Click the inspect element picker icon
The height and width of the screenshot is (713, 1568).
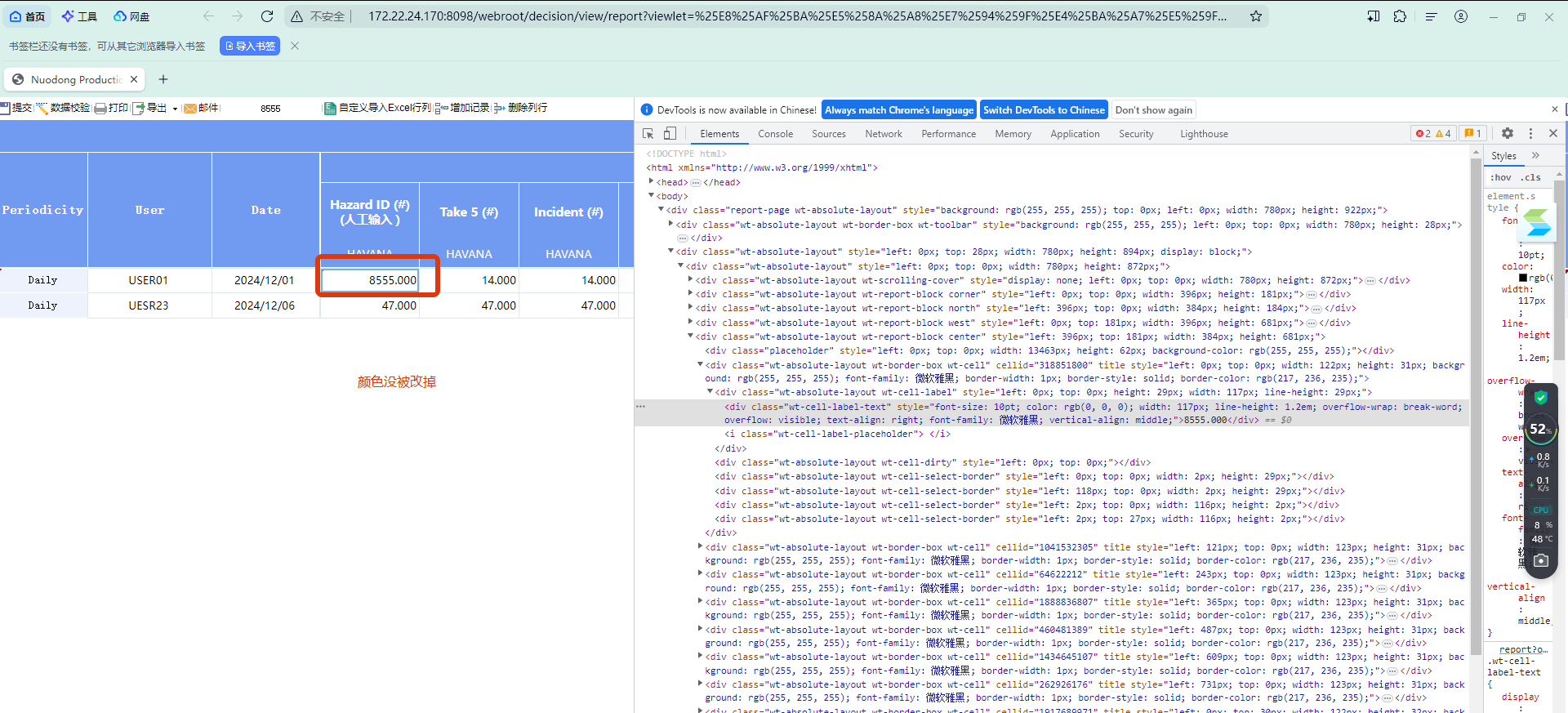648,134
